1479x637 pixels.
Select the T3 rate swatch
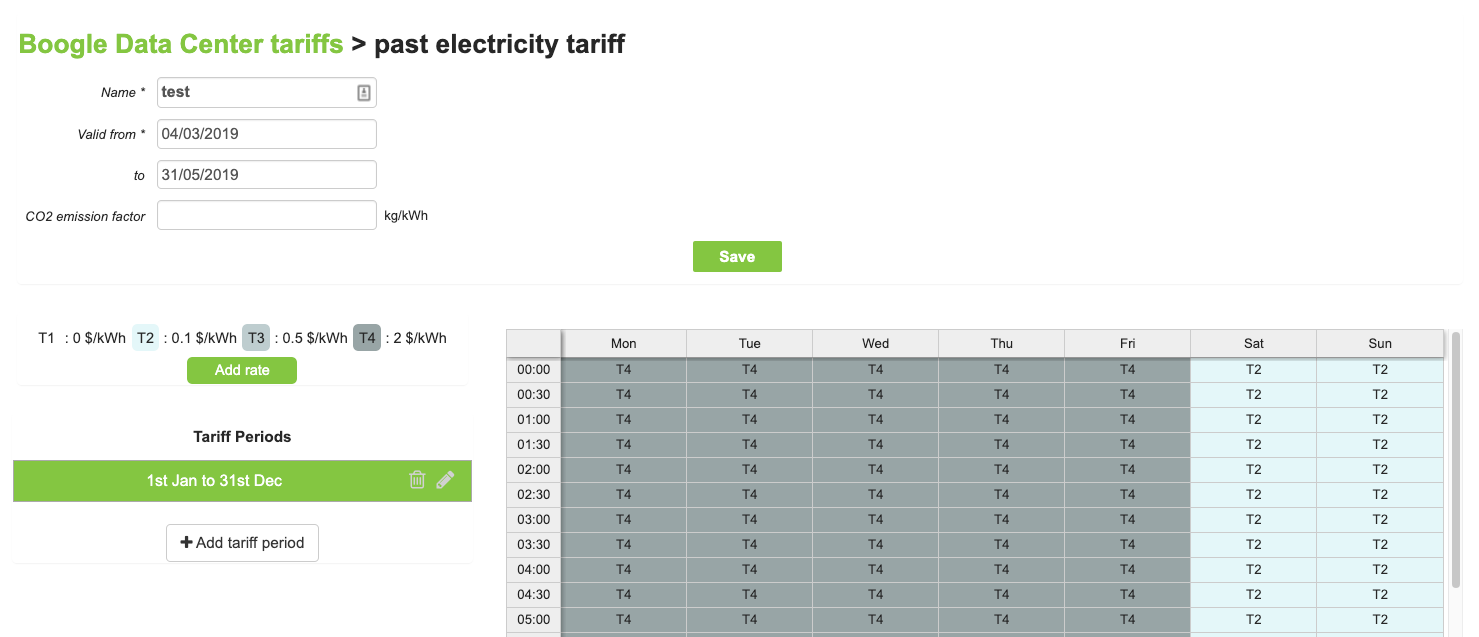[256, 338]
